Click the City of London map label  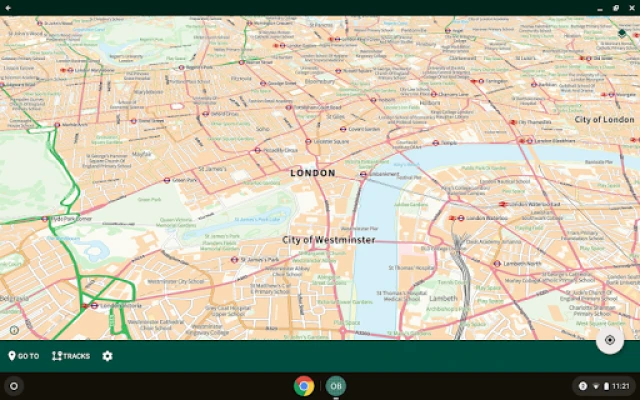pos(604,120)
